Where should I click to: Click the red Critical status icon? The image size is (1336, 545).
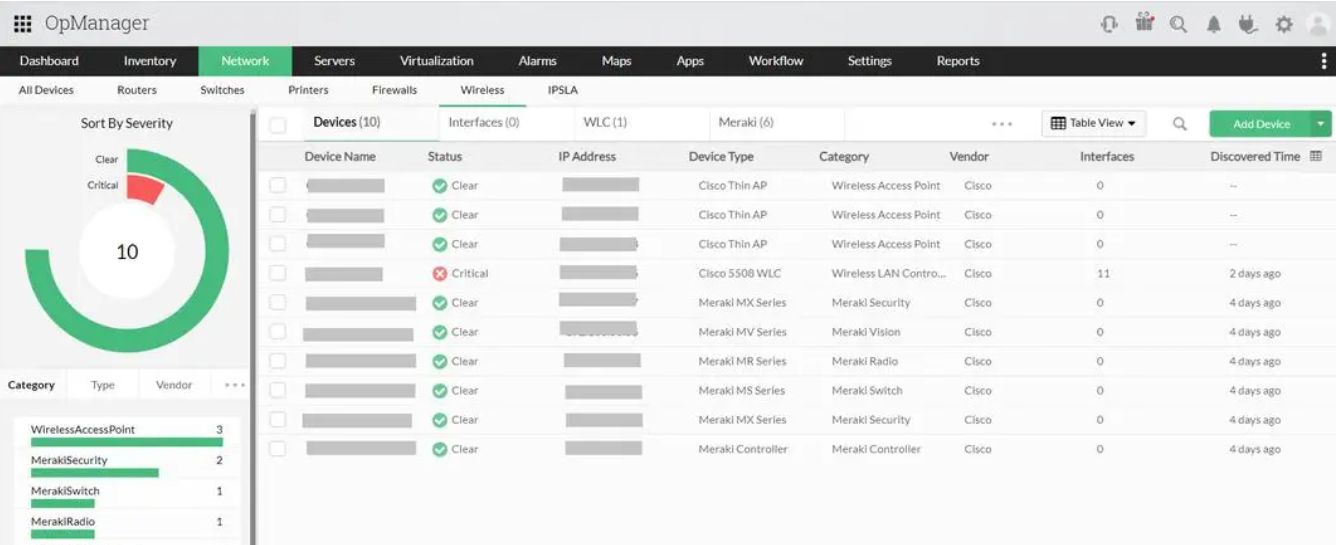(x=439, y=273)
